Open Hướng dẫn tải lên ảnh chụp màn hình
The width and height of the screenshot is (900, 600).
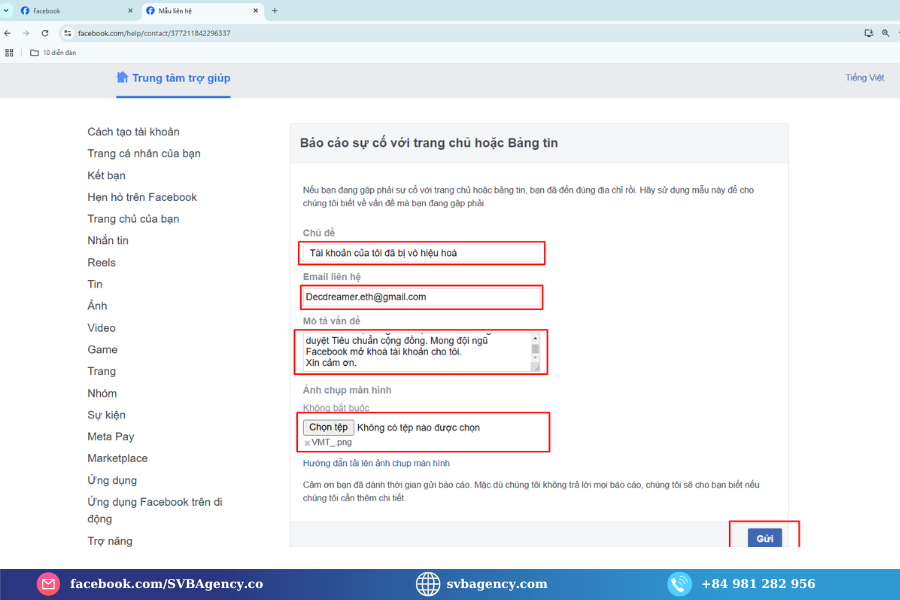377,463
